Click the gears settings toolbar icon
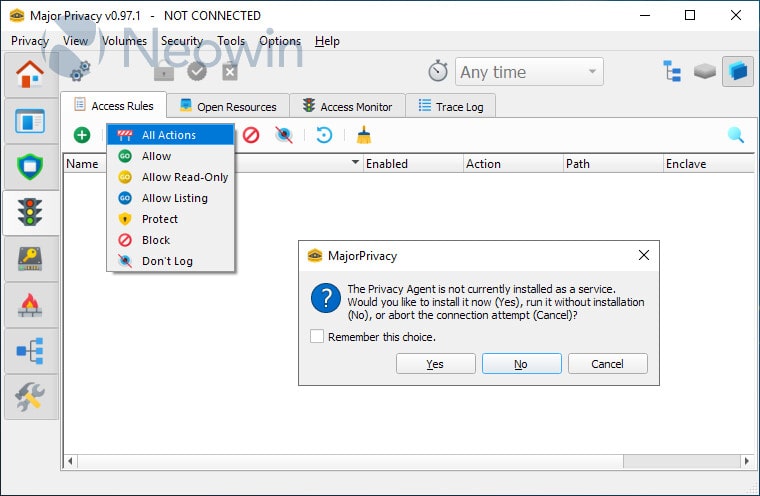The height and width of the screenshot is (496, 760). click(x=80, y=71)
